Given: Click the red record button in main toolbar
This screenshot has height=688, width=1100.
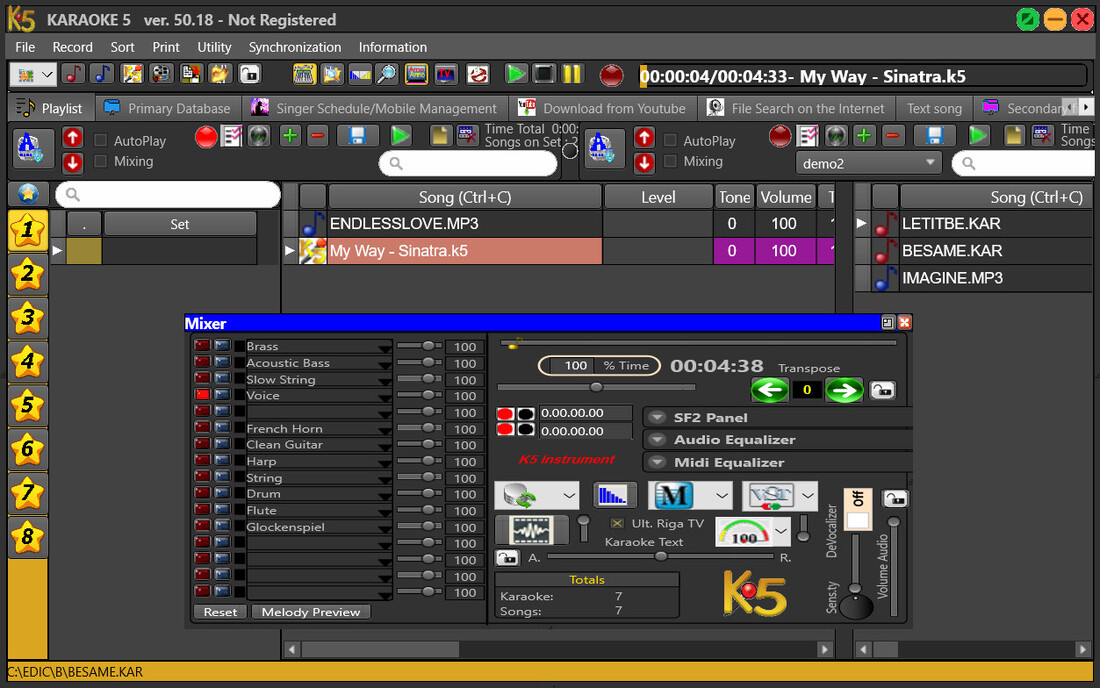Looking at the screenshot, I should (611, 75).
